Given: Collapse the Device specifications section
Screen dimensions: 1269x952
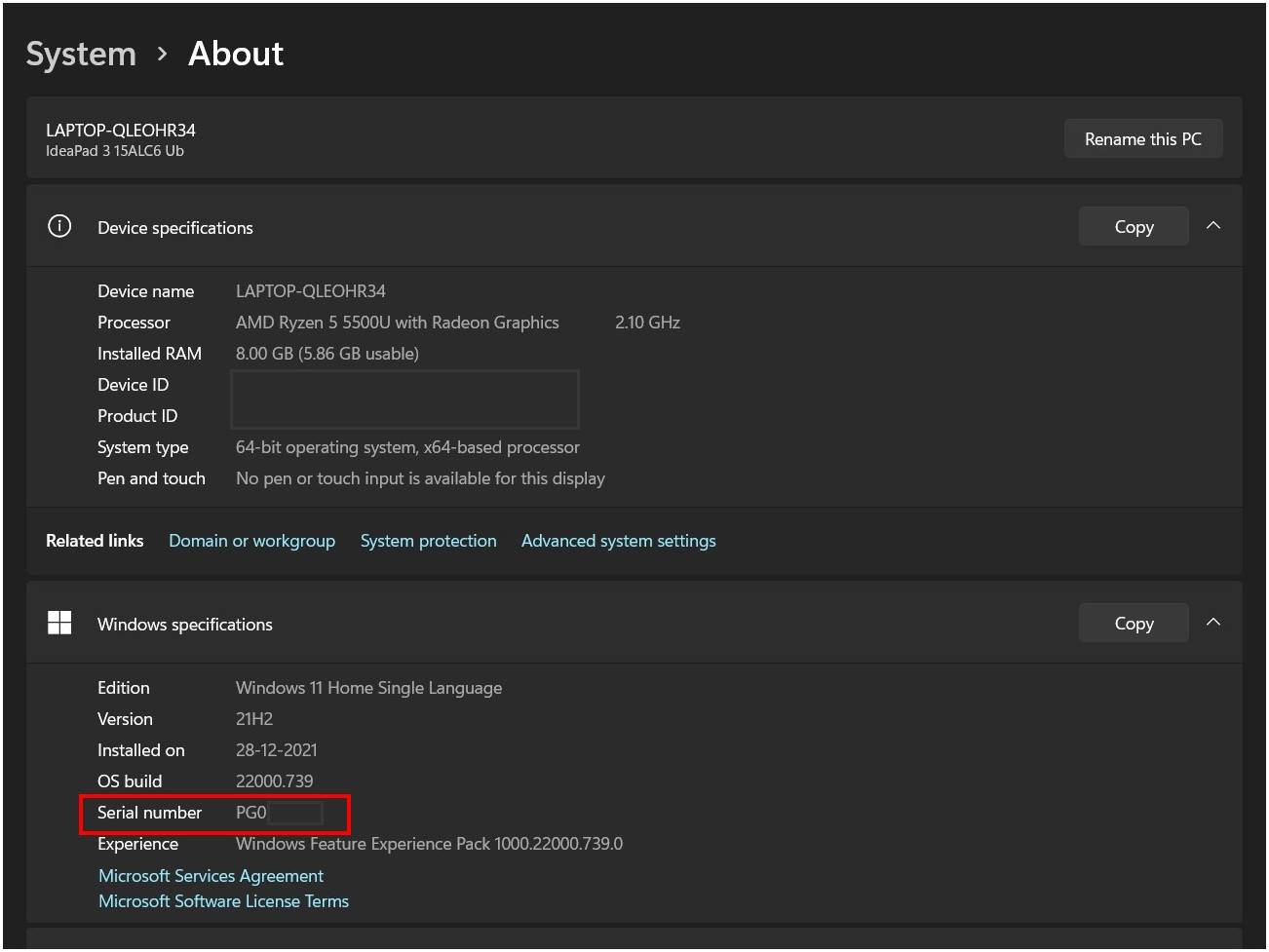Looking at the screenshot, I should click(1213, 226).
